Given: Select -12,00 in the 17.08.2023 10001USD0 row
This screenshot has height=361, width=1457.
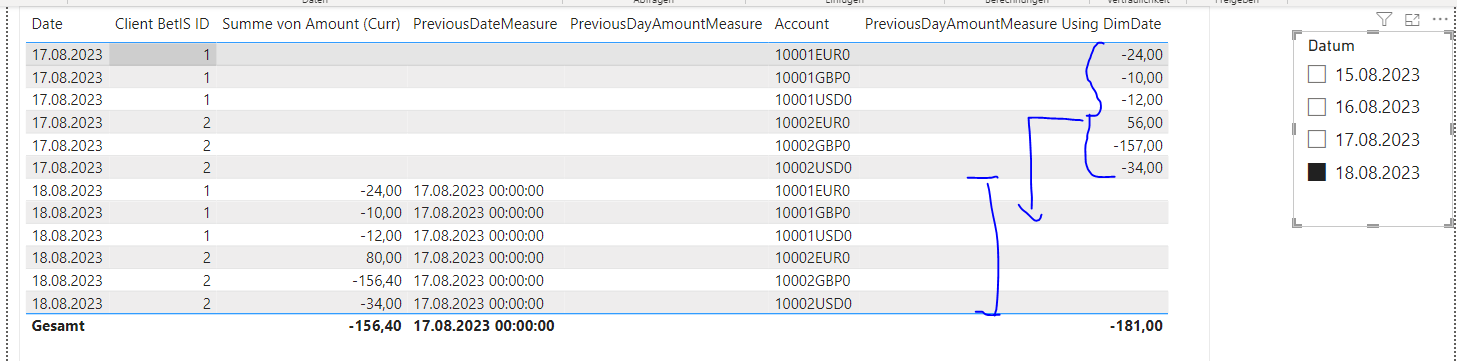Looking at the screenshot, I should point(1143,100).
